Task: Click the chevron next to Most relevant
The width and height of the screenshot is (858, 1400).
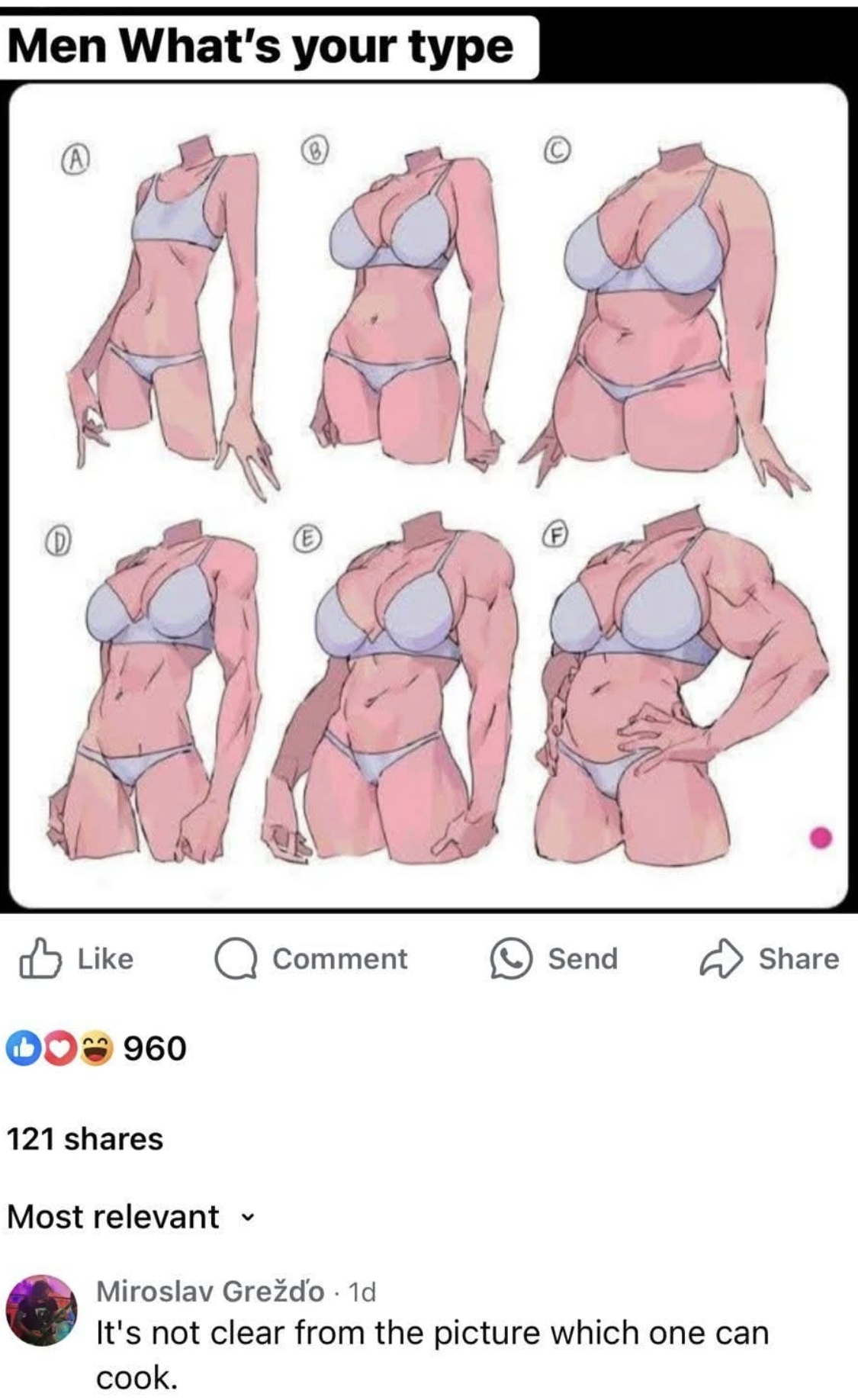Action: tap(246, 1218)
